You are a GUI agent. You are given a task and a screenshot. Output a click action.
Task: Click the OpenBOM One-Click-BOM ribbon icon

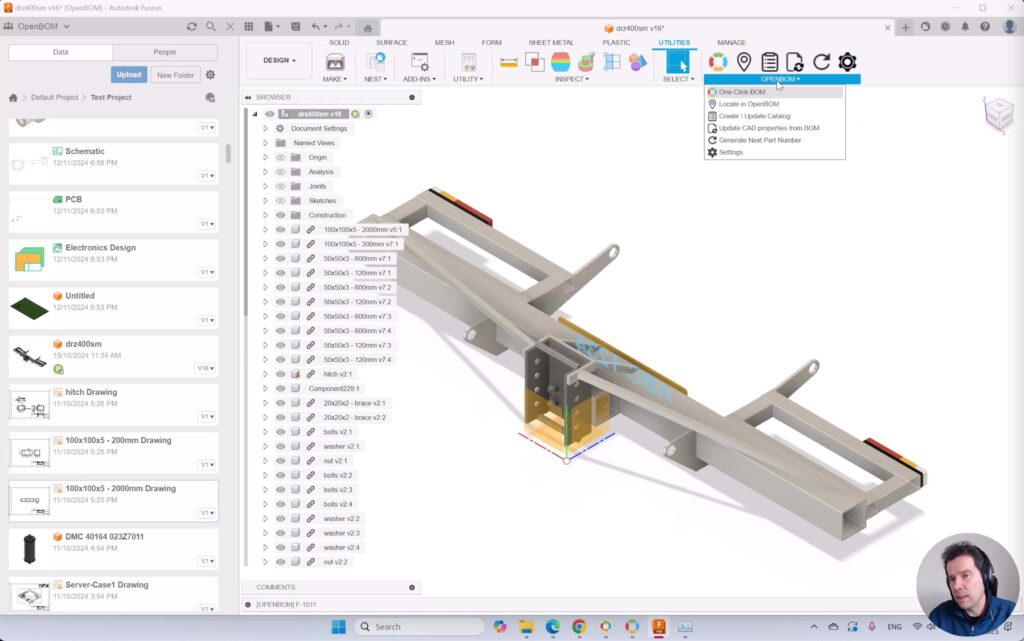coord(718,62)
